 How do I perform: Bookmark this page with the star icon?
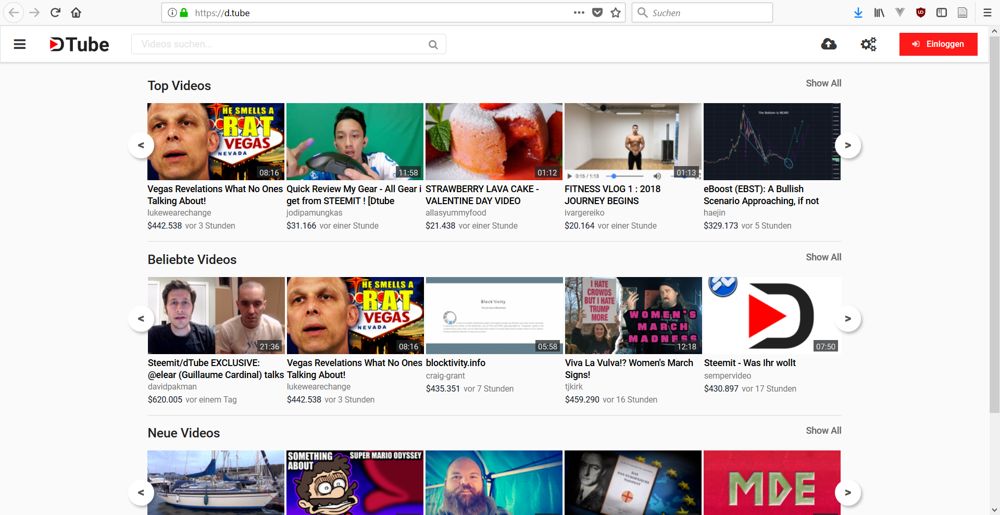click(x=615, y=12)
